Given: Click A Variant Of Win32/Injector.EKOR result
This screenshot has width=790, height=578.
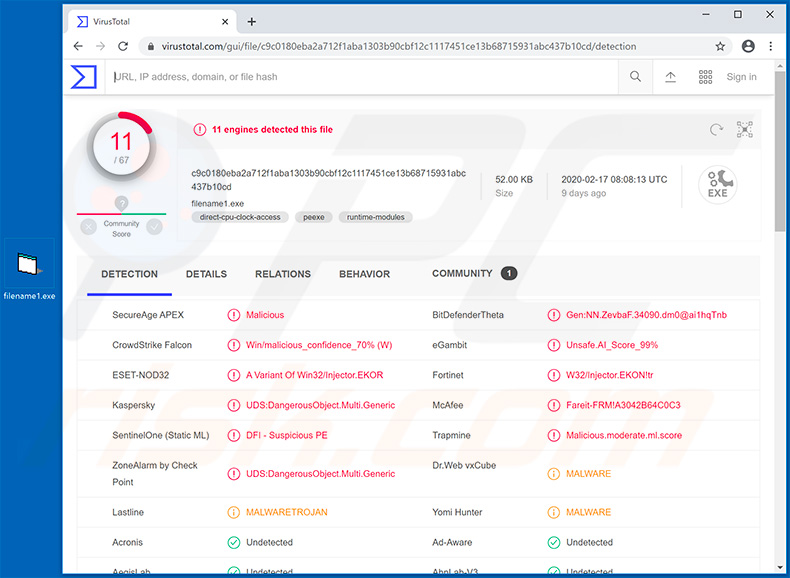Looking at the screenshot, I should tap(314, 375).
